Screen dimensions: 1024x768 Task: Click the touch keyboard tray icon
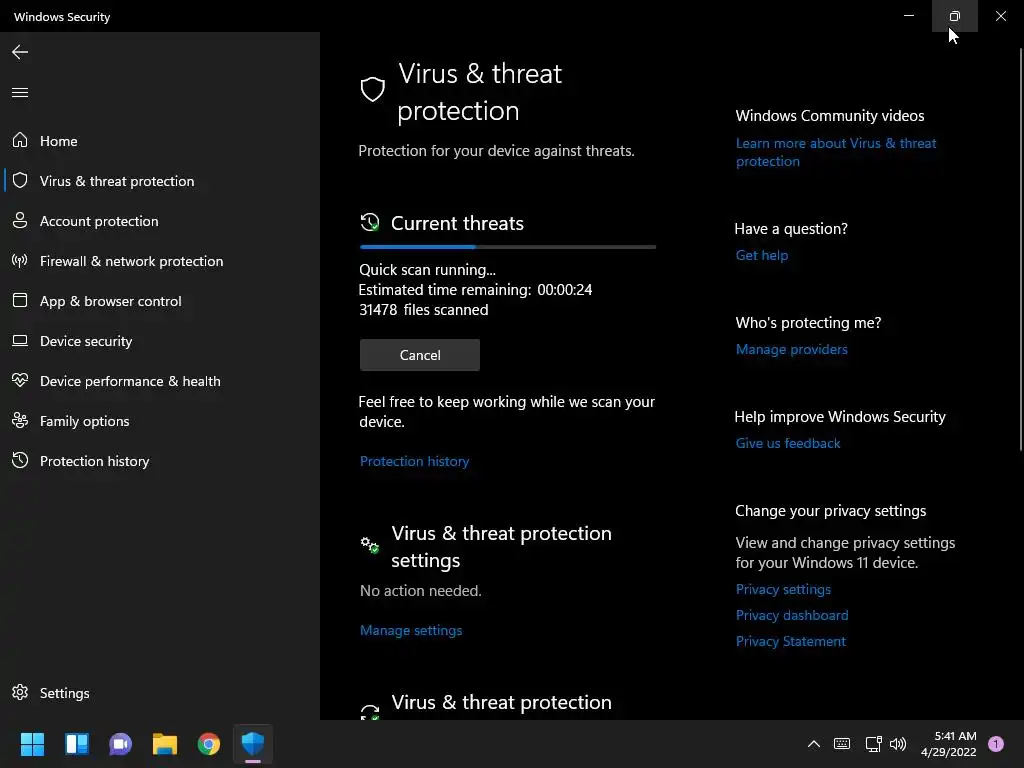pos(842,744)
